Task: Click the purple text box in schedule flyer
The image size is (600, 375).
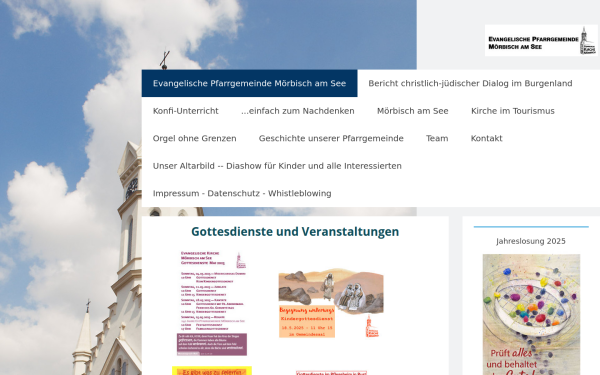Action: [212, 344]
